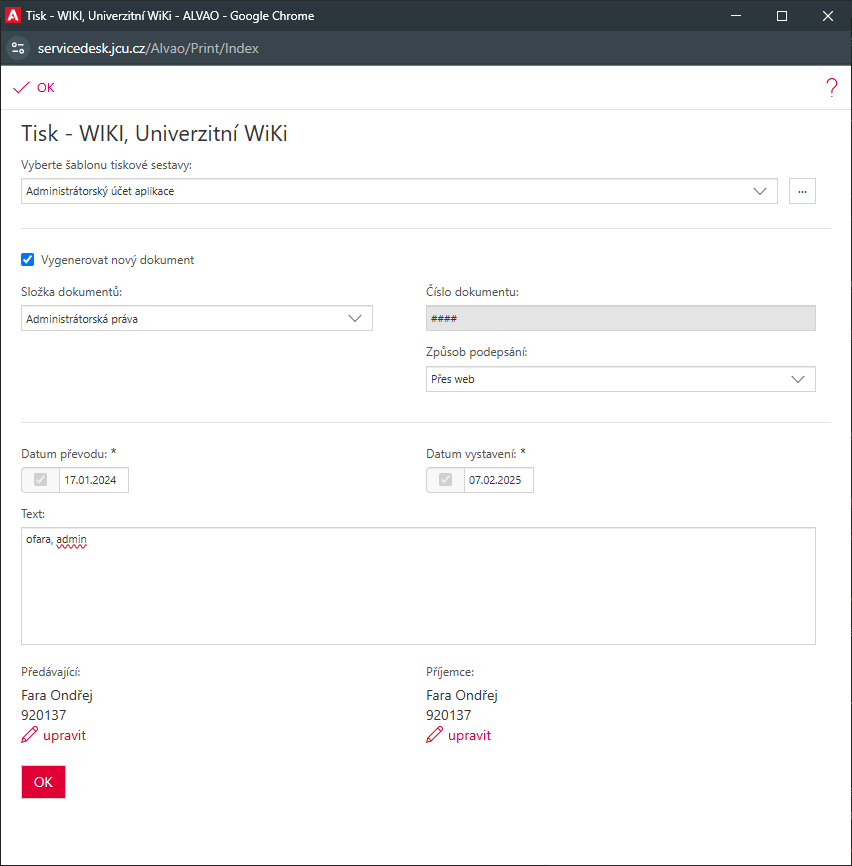Image resolution: width=852 pixels, height=866 pixels.
Task: Expand the print template dropdown
Action: point(399,191)
